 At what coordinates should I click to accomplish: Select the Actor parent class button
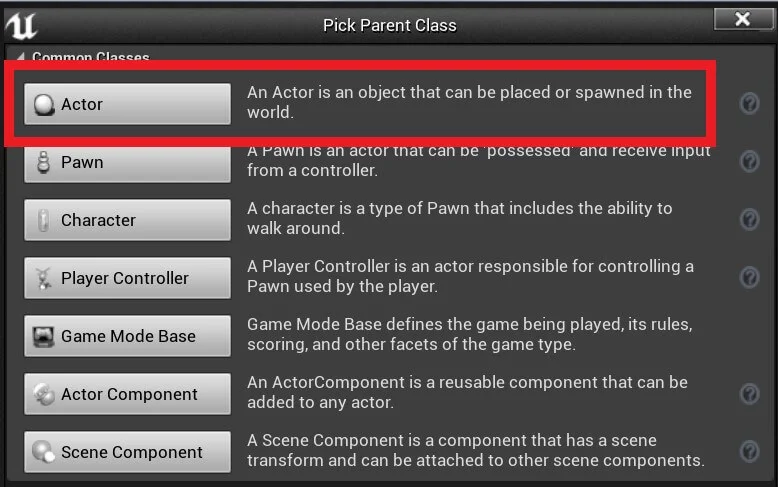coord(127,104)
